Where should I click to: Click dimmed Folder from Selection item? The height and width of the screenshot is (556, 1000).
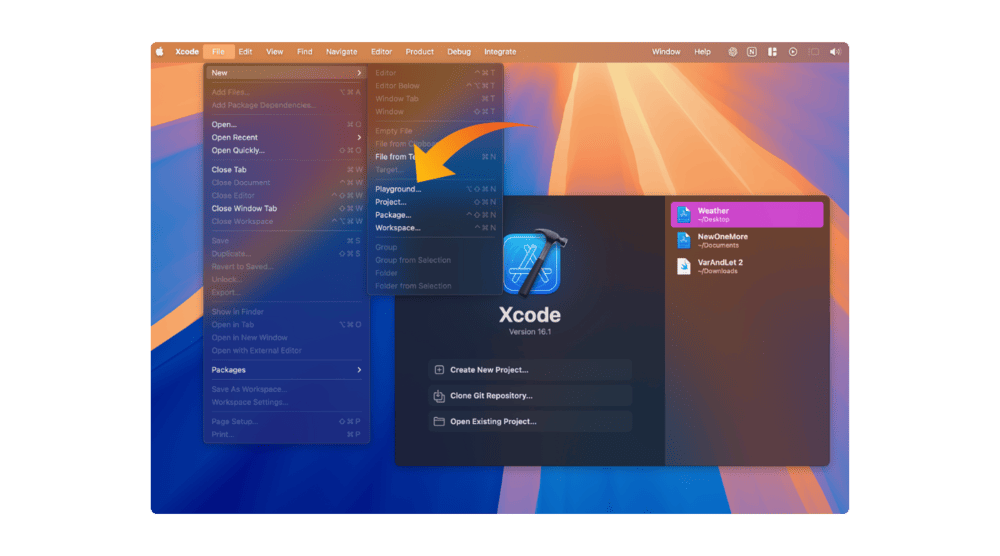pyautogui.click(x=435, y=286)
